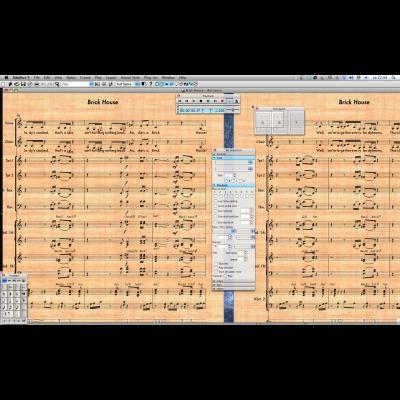The width and height of the screenshot is (400, 400).
Task: Click the text Size field in Properties
Action: pyautogui.click(x=228, y=176)
